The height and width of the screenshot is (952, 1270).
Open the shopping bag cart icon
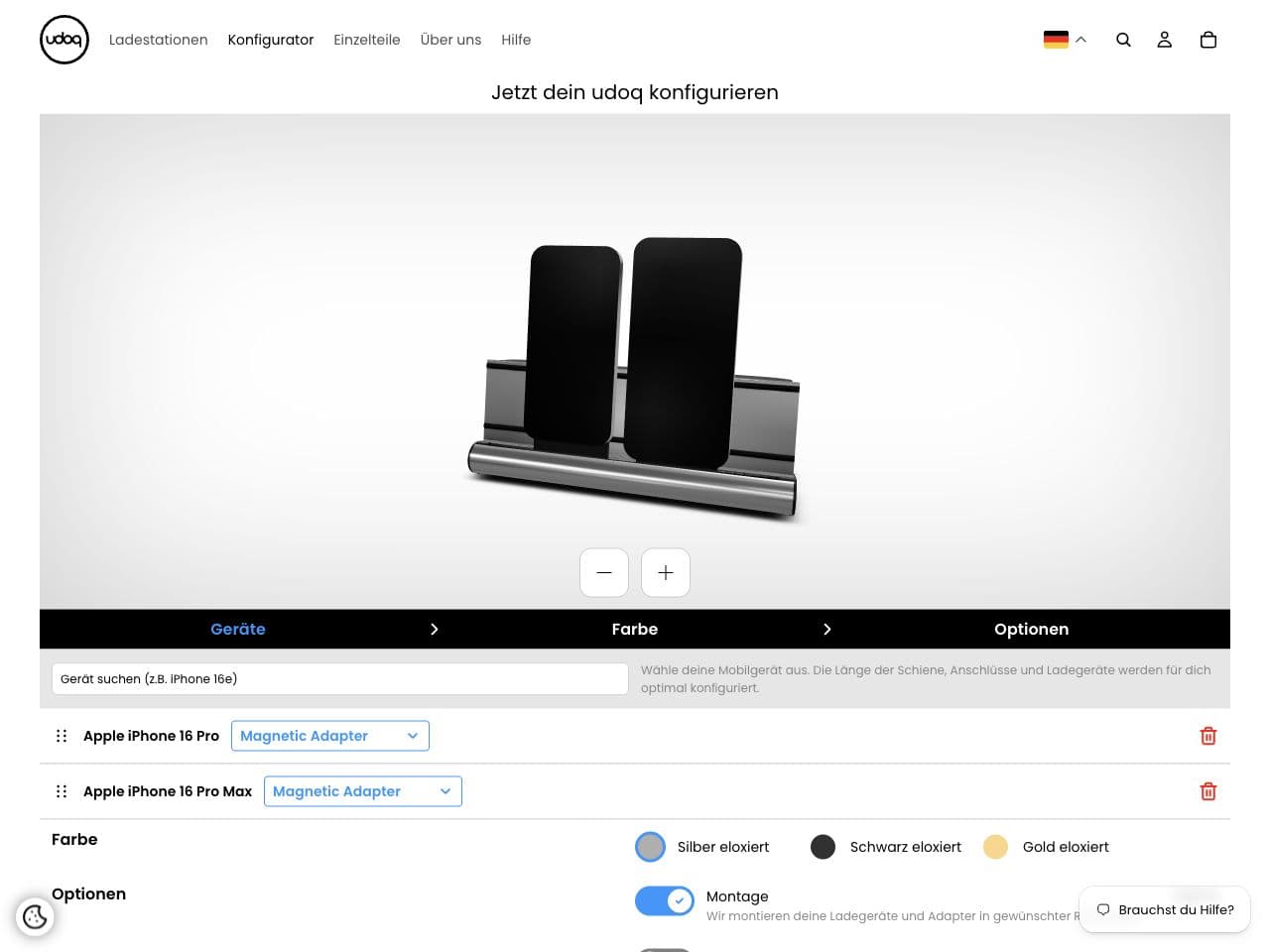(x=1208, y=40)
